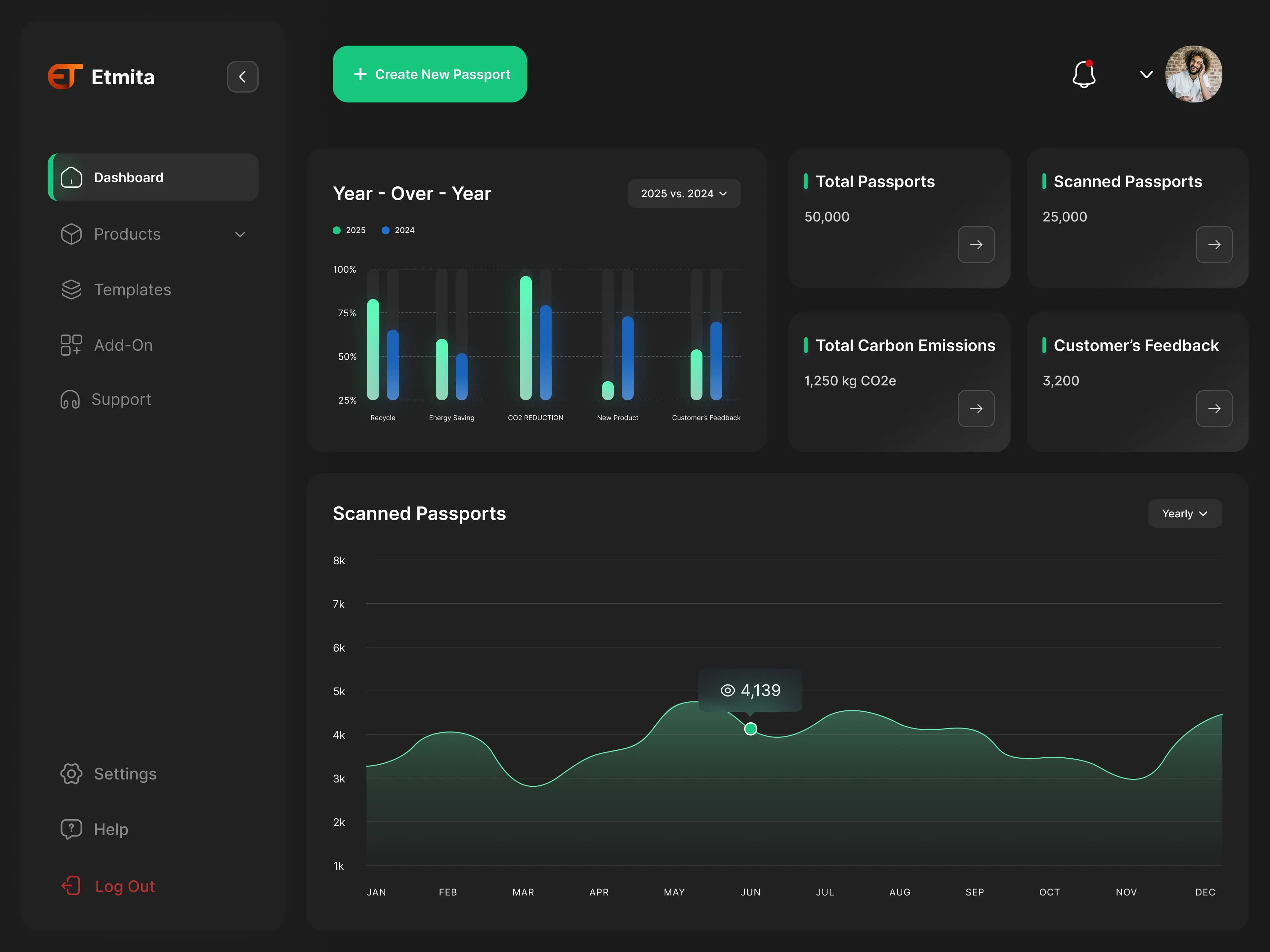Click the notification bell icon
Viewport: 1270px width, 952px height.
[1084, 74]
